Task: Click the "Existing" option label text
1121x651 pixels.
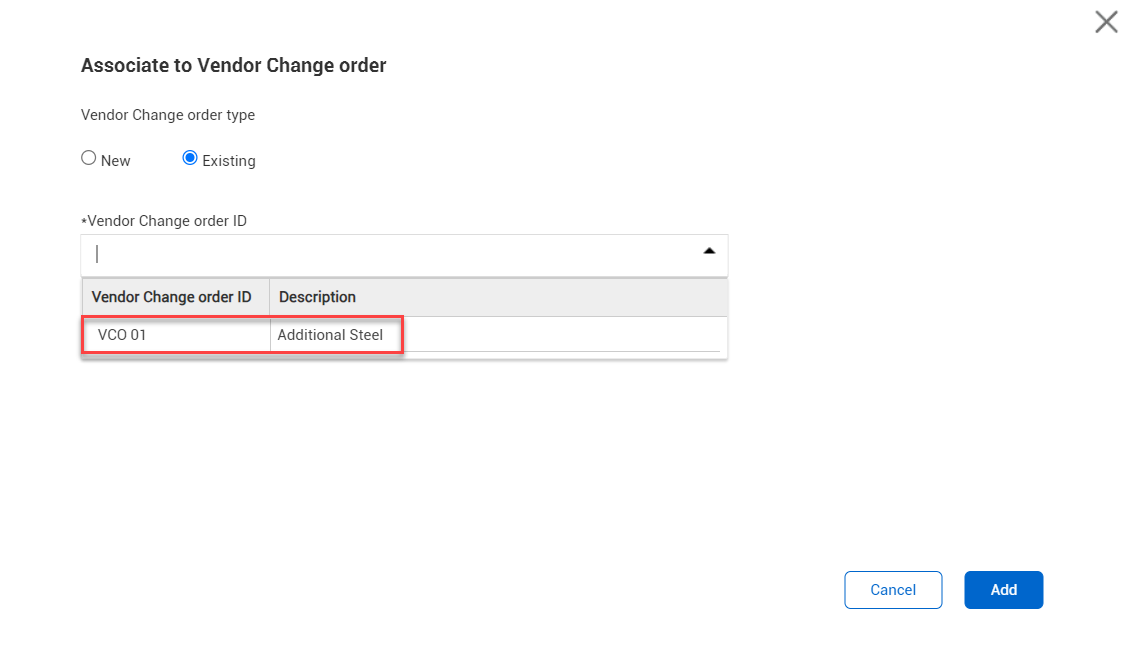Action: (x=229, y=161)
